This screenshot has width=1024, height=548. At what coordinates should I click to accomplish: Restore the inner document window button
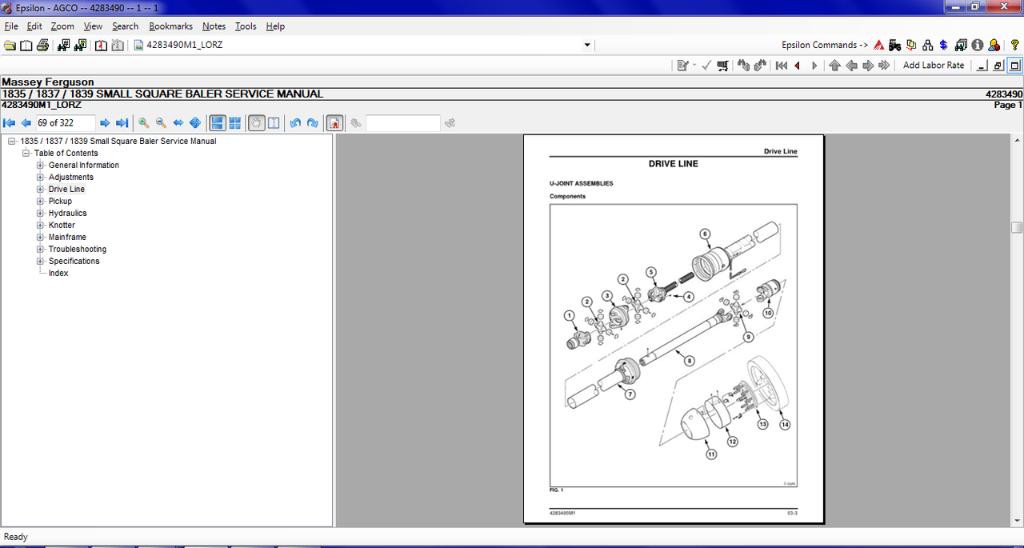click(997, 65)
